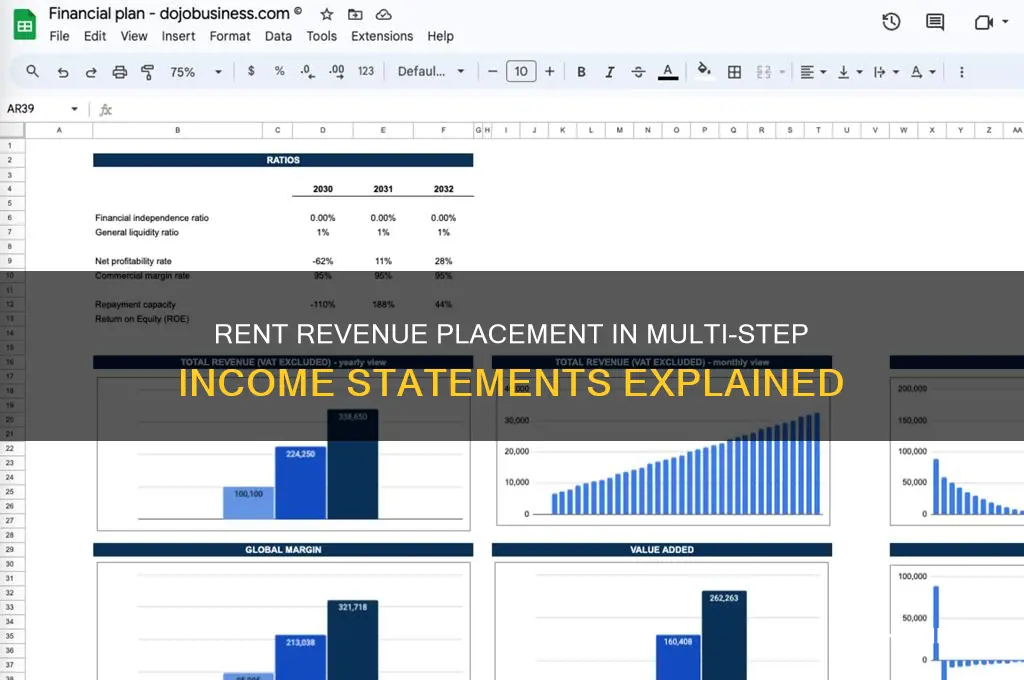Viewport: 1024px width, 680px height.
Task: Click the Google Sheets home logo
Action: [x=25, y=25]
